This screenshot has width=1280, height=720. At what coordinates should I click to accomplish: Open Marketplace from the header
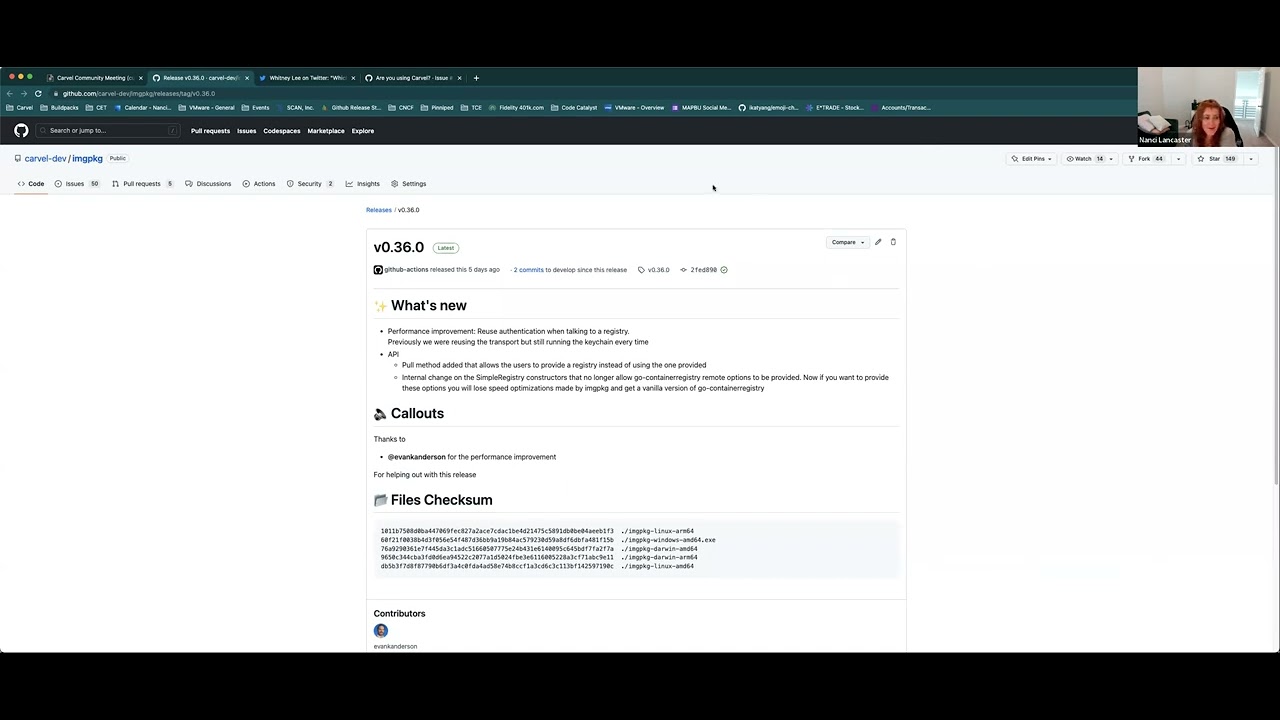click(x=326, y=131)
